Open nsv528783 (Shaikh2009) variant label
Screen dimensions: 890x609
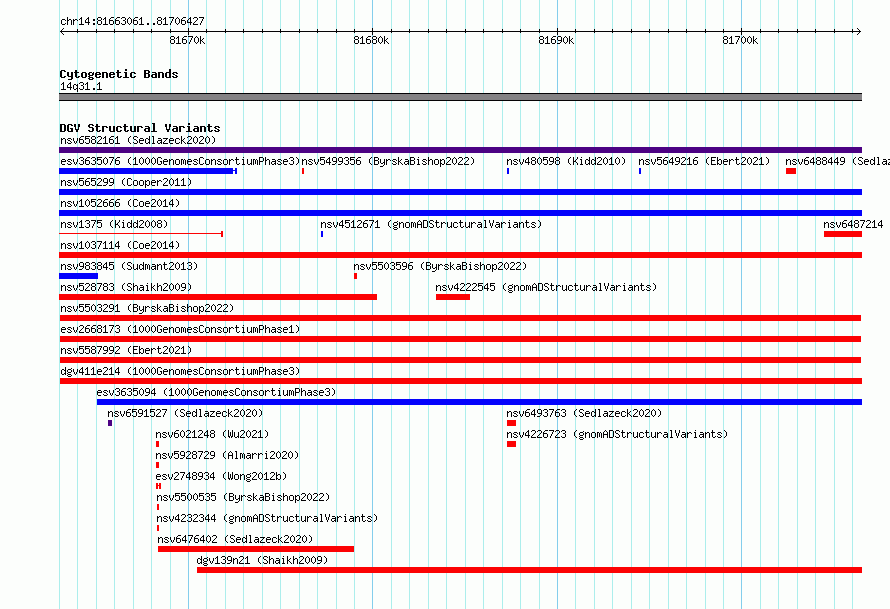126,287
